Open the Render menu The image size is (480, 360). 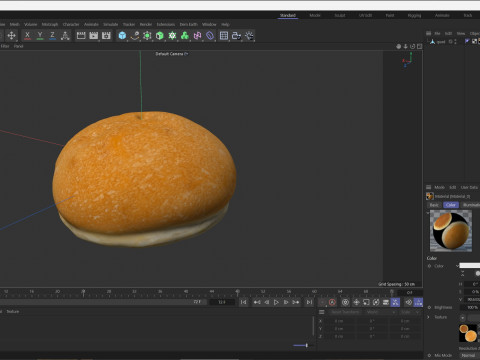[146, 24]
